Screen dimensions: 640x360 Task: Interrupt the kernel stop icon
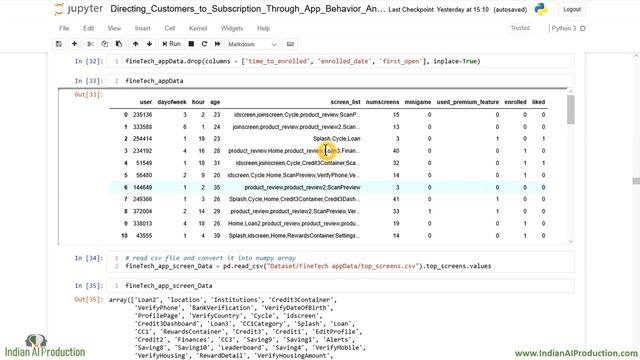pyautogui.click(x=191, y=44)
